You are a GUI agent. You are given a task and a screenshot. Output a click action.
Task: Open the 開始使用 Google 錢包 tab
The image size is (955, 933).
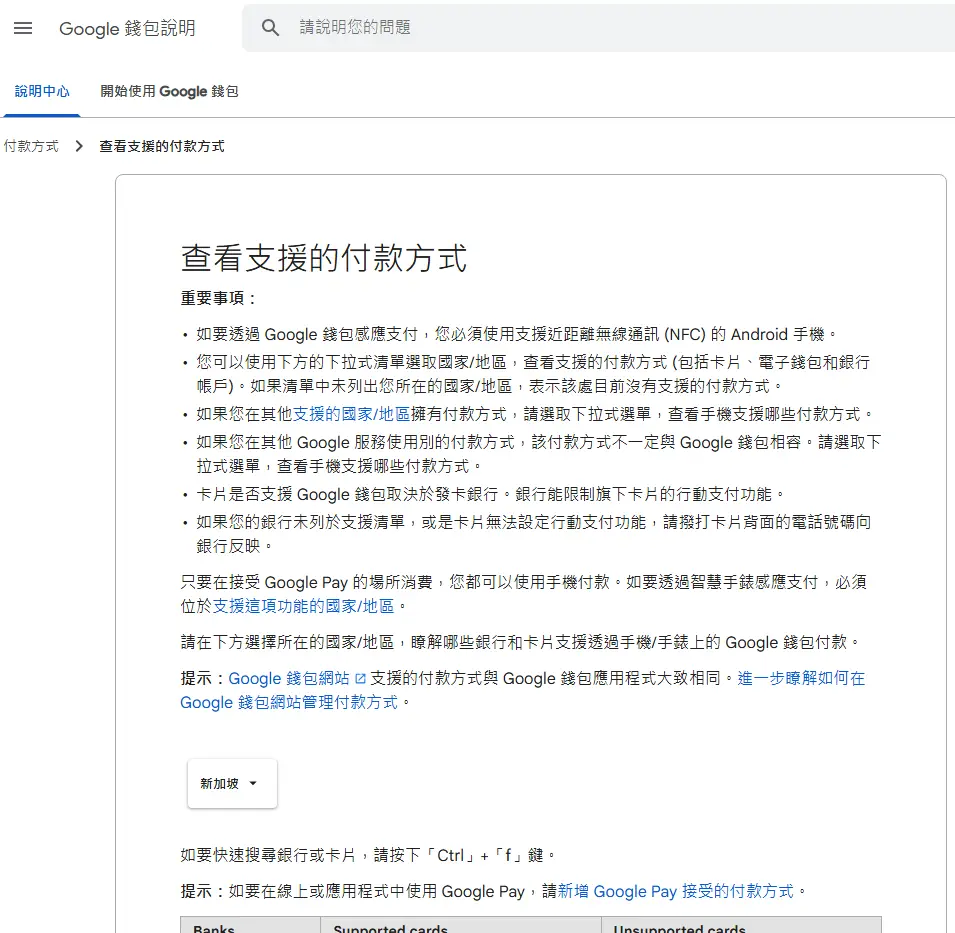click(x=169, y=91)
